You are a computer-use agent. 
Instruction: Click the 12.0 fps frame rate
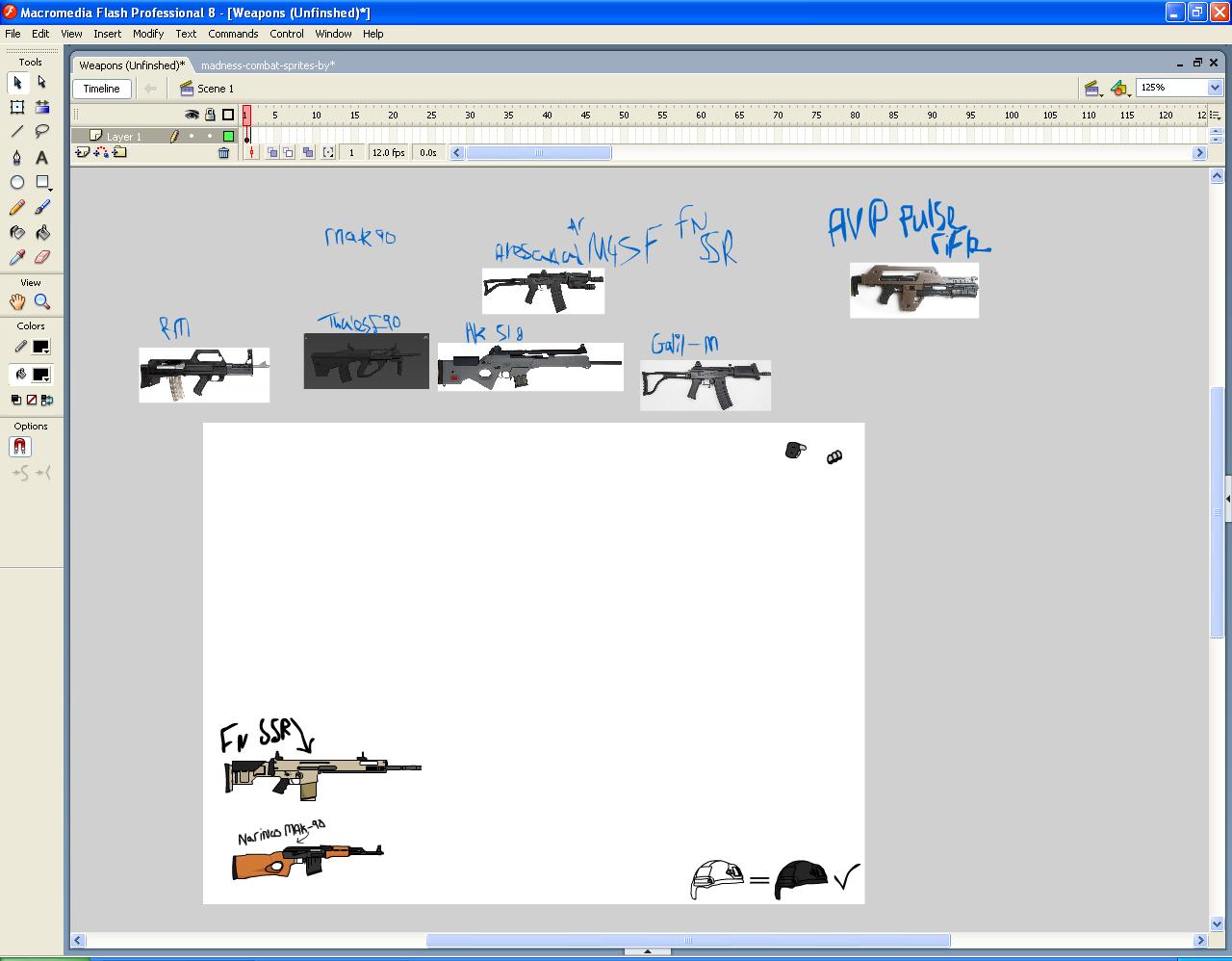pos(389,152)
